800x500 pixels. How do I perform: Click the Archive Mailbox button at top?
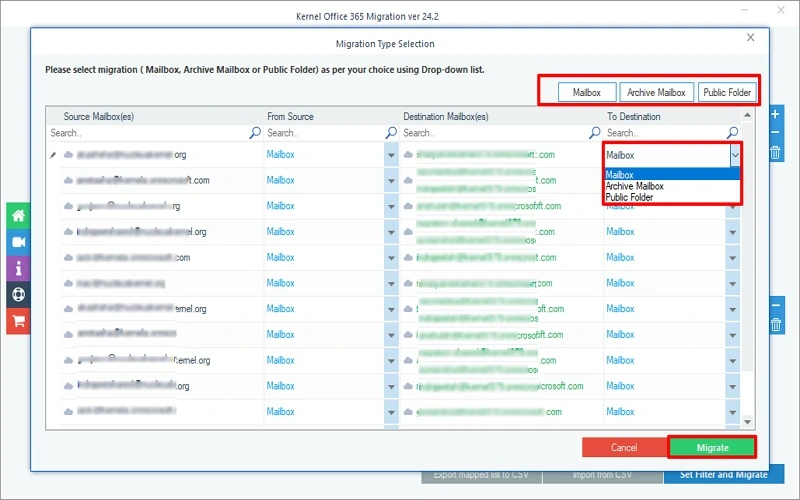coord(656,92)
